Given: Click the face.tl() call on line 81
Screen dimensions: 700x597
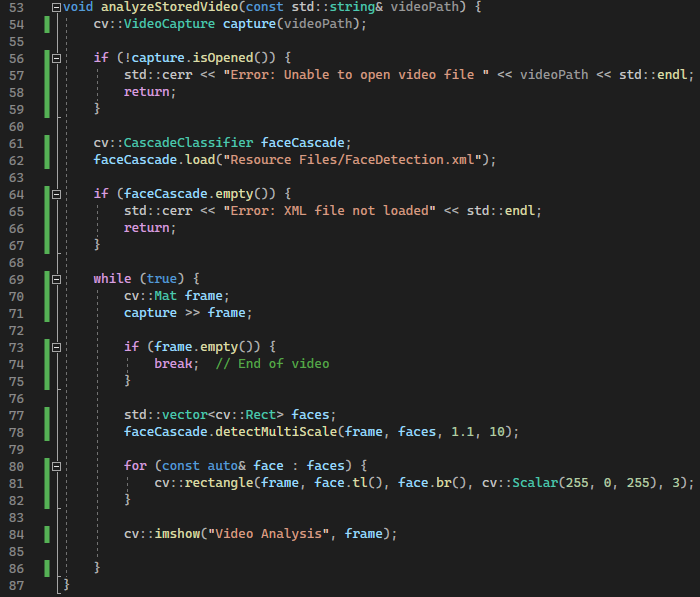Looking at the screenshot, I should [x=348, y=482].
